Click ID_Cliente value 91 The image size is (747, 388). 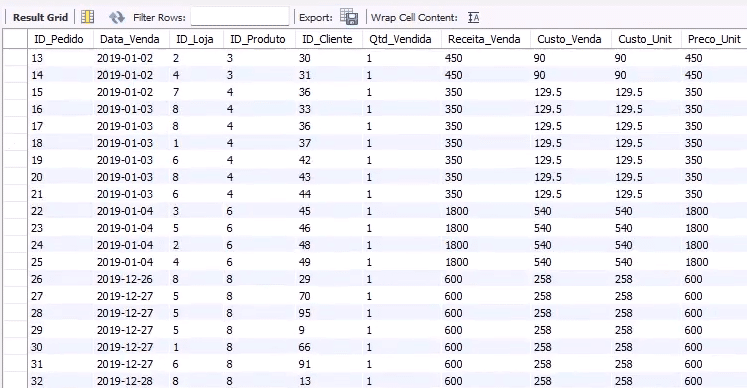pos(304,364)
